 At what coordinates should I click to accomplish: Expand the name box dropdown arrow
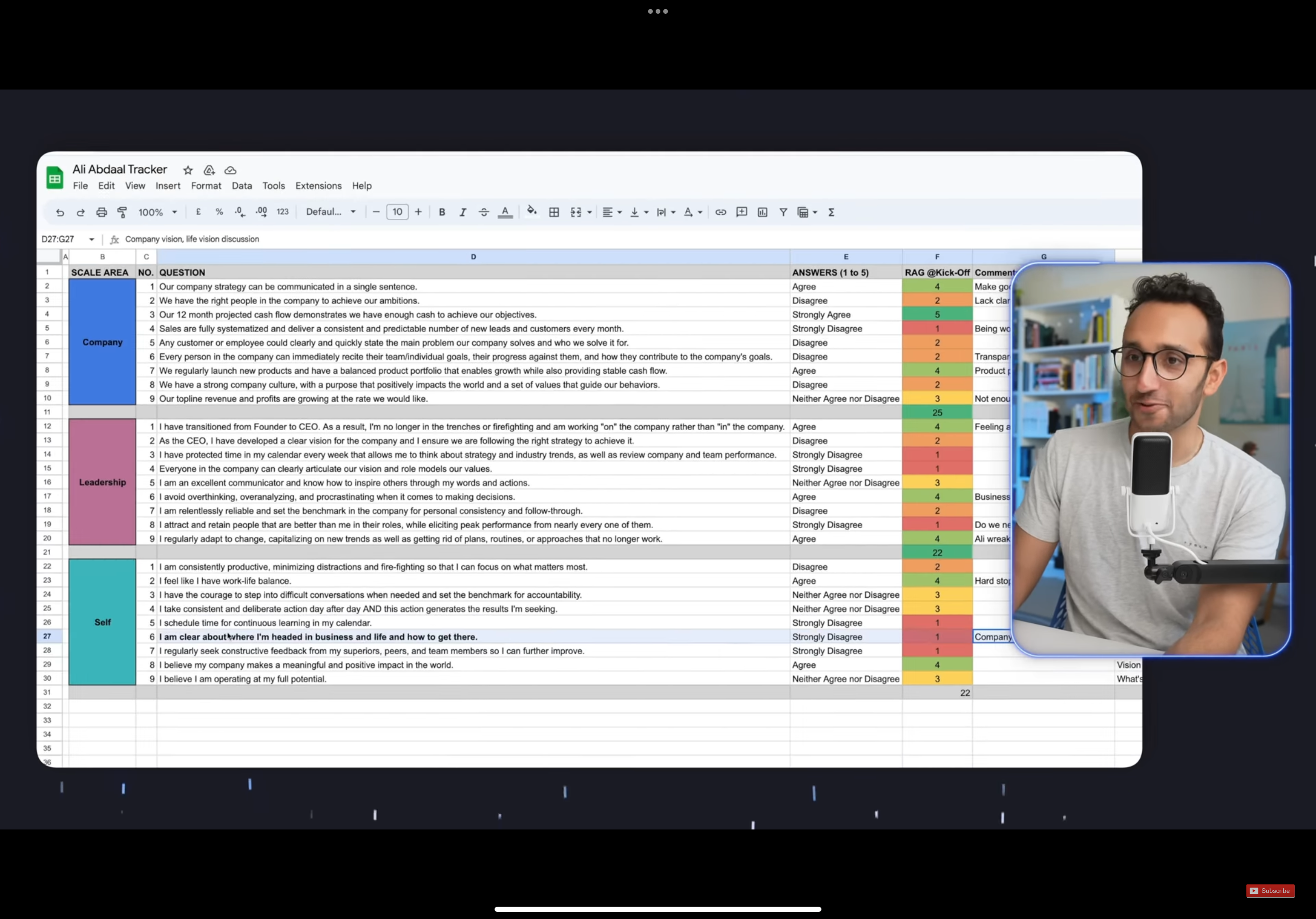coord(92,239)
